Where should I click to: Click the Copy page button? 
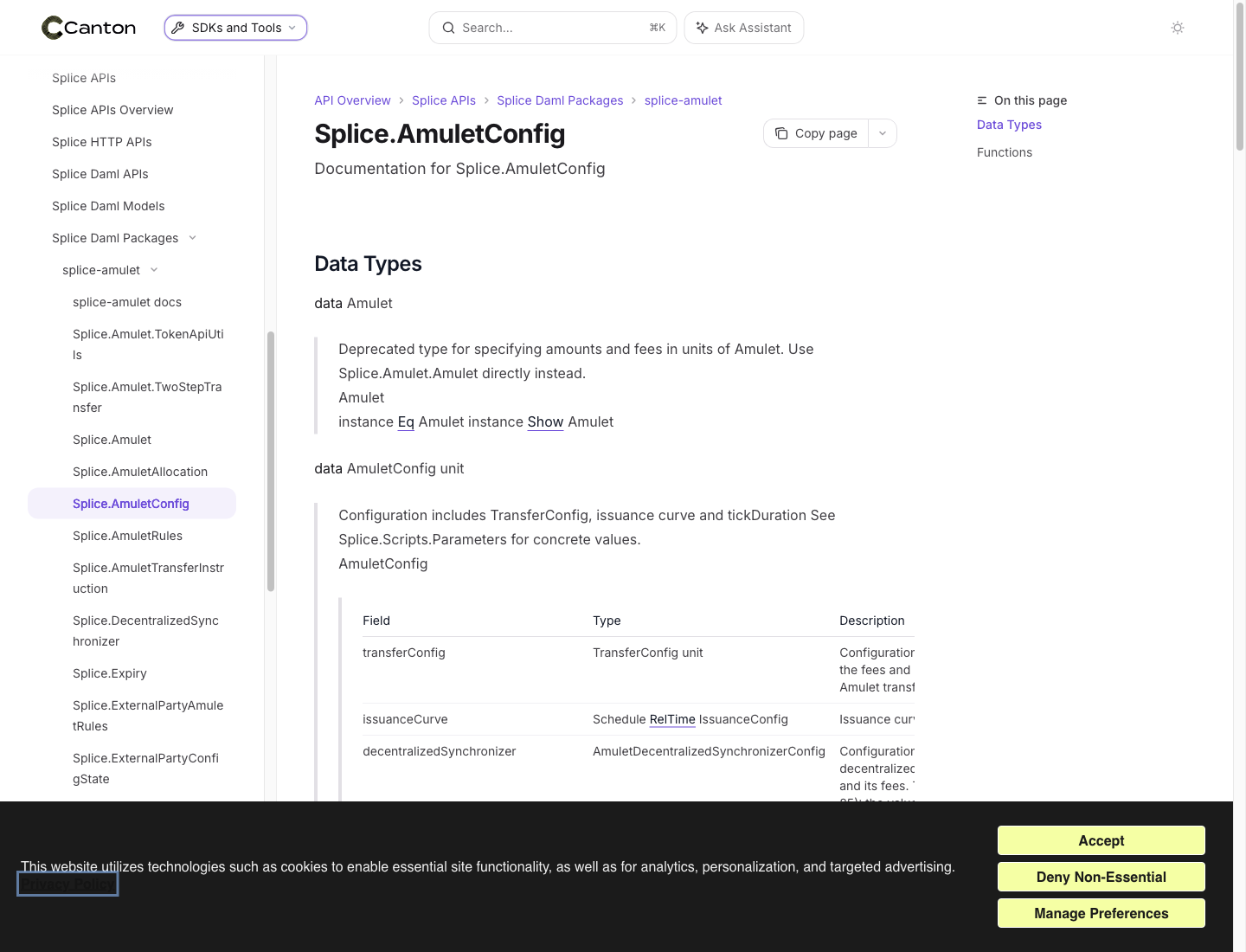click(x=816, y=133)
